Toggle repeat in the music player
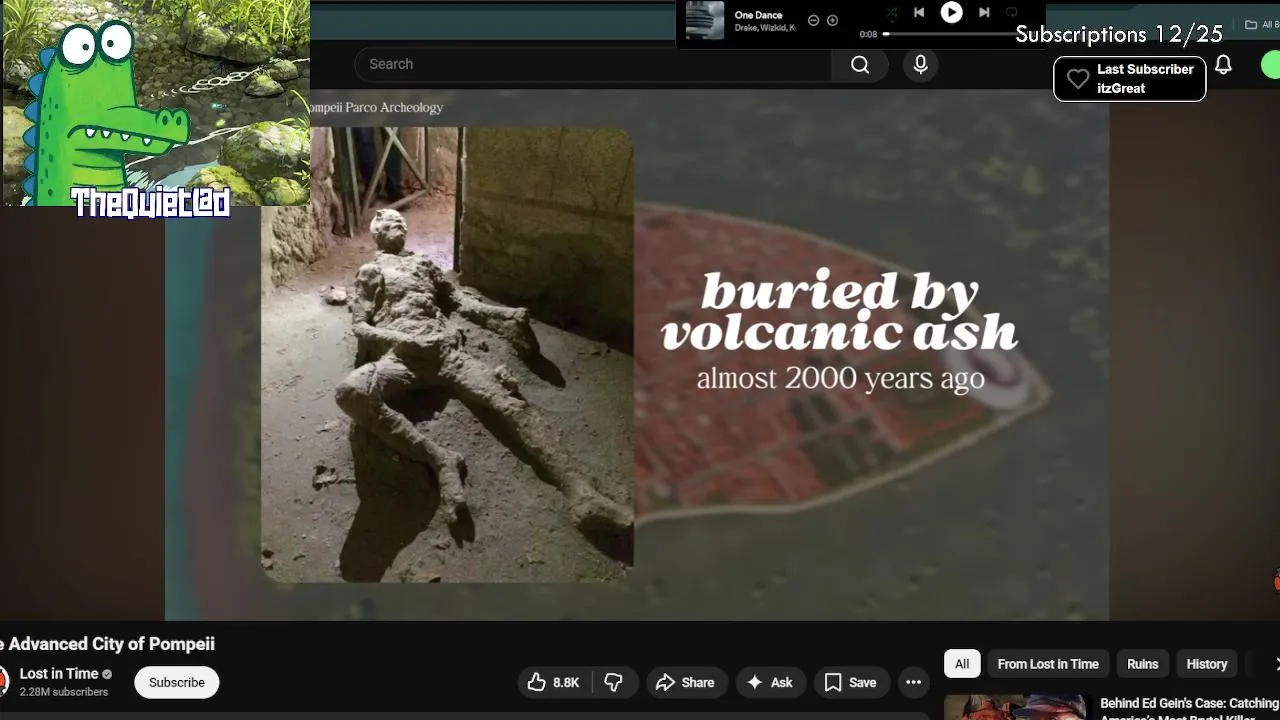Viewport: 1280px width, 720px height. pos(1011,12)
